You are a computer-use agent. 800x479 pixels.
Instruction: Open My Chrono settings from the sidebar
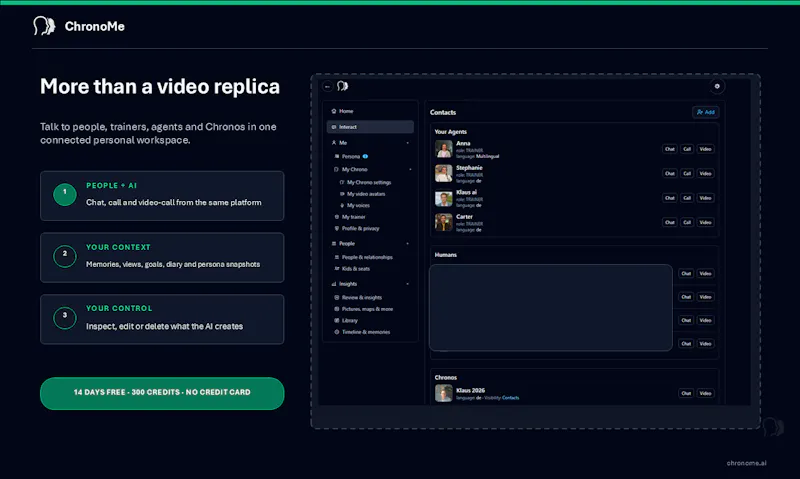click(x=369, y=182)
